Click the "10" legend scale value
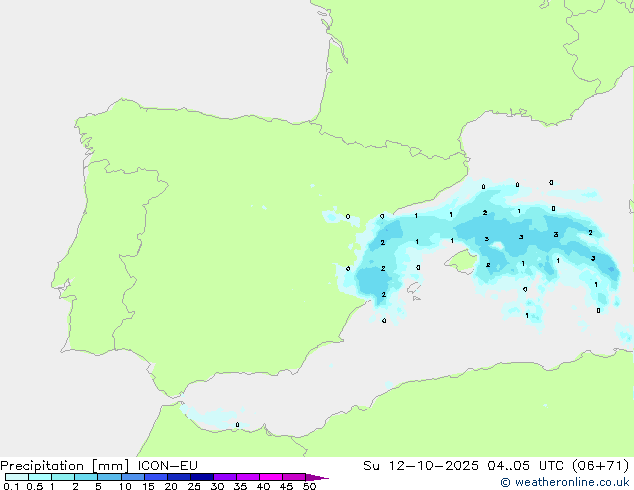 coord(125,486)
